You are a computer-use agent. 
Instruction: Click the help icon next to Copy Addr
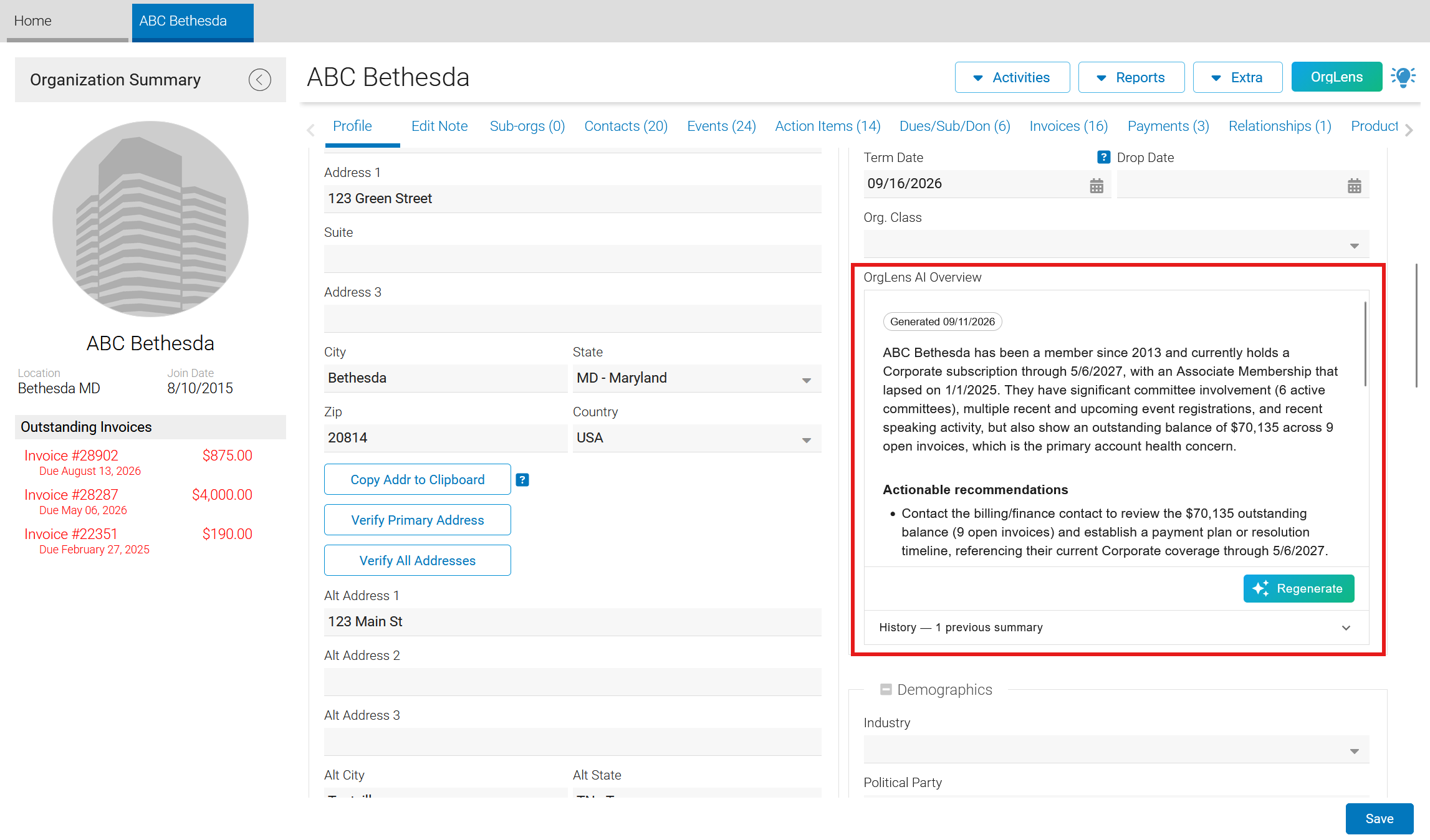522,480
